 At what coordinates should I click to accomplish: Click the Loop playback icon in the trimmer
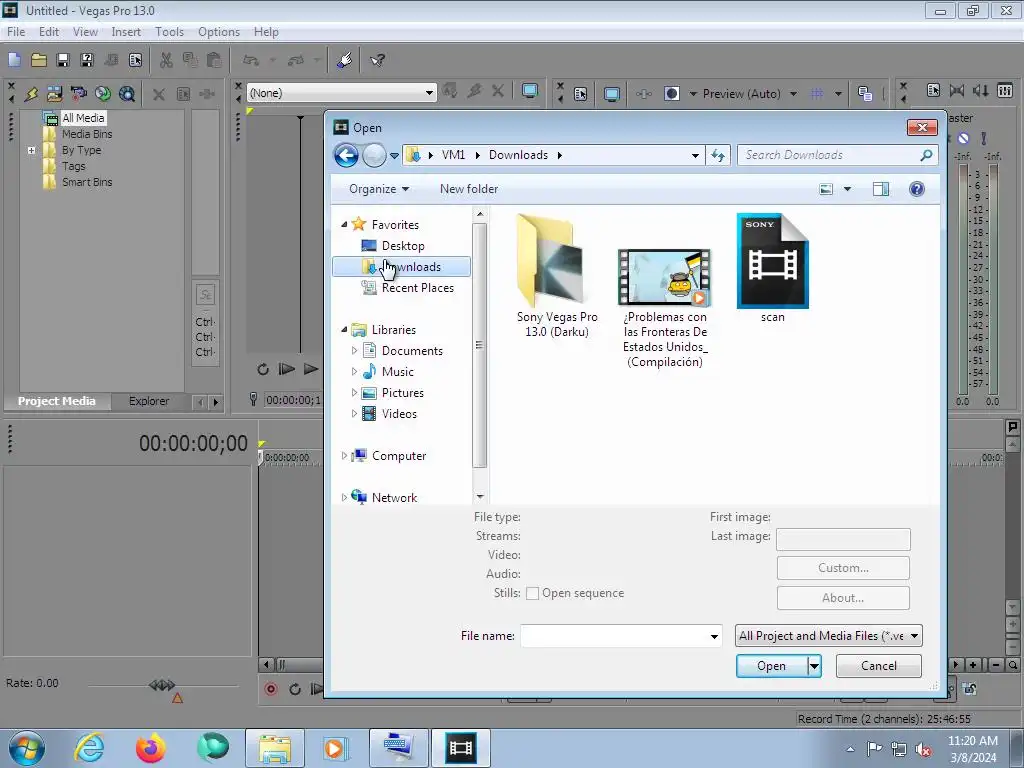(x=263, y=369)
